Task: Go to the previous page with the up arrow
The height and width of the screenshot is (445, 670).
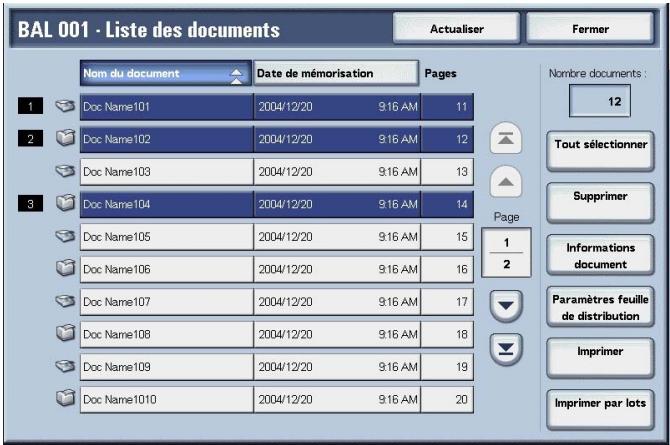Action: pyautogui.click(x=505, y=182)
